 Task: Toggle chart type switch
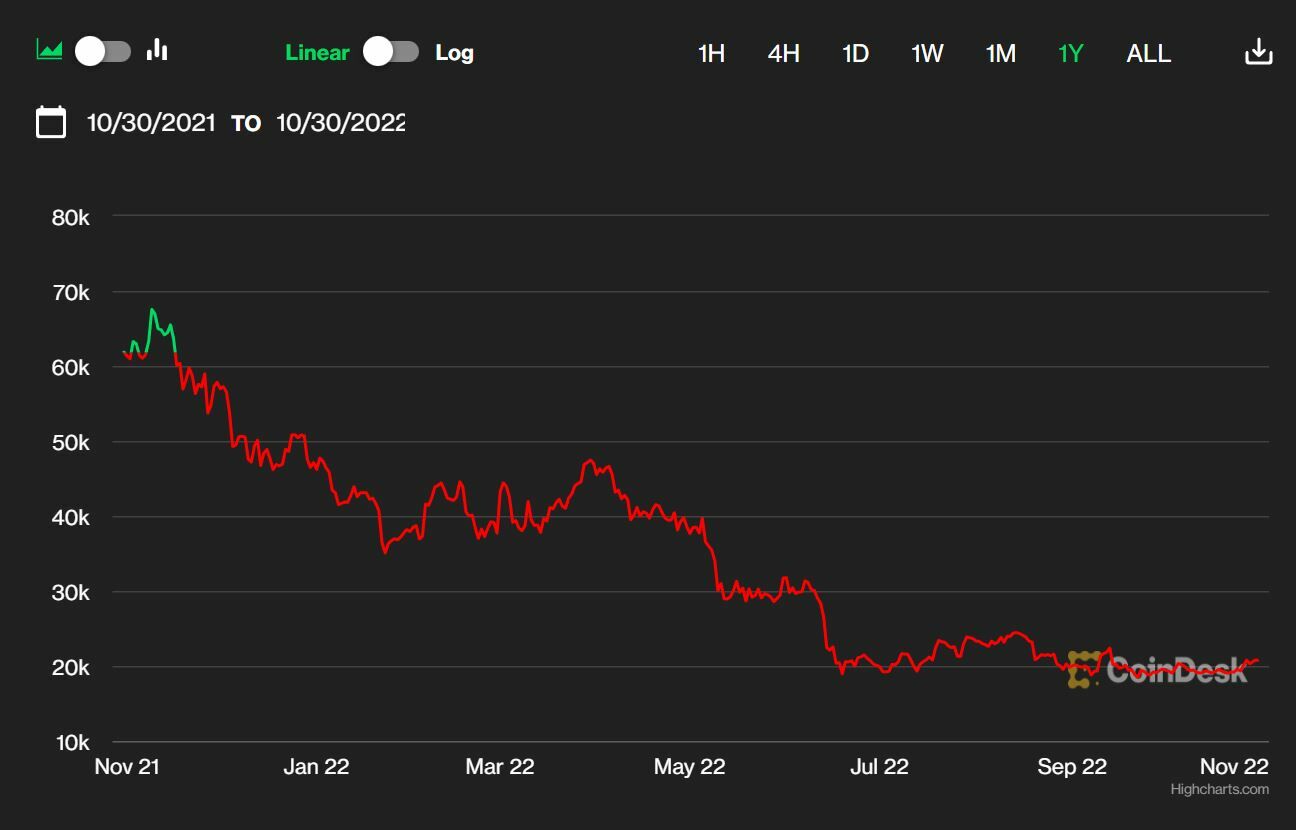click(103, 51)
